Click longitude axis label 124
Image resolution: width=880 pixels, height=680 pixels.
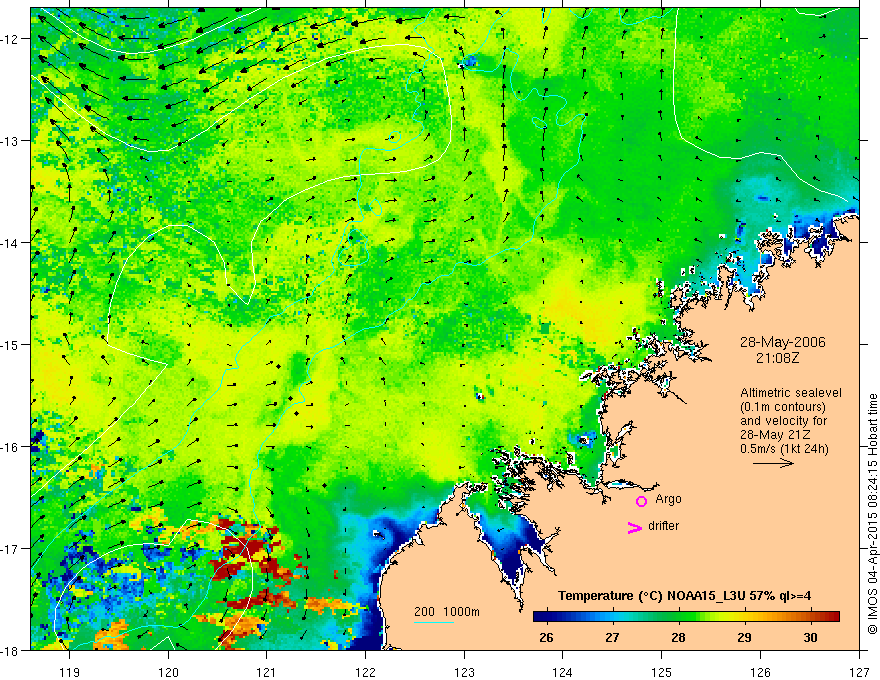point(563,672)
